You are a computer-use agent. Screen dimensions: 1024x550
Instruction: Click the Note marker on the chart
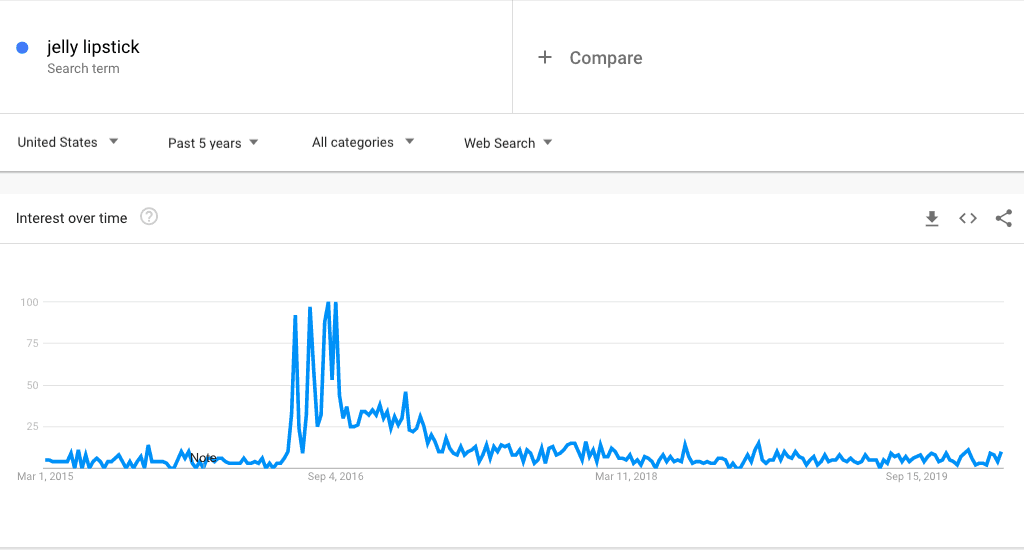click(203, 458)
